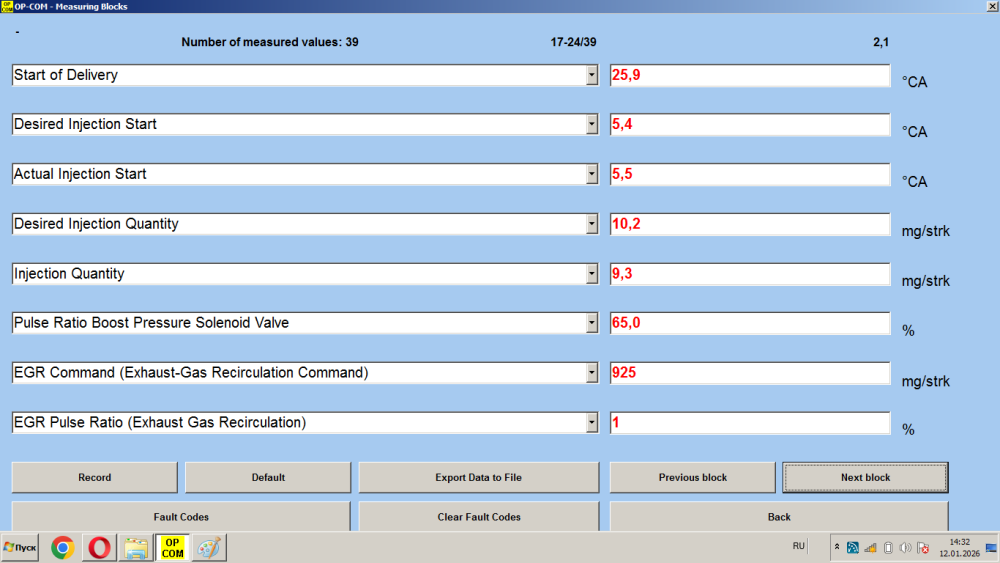Expand the EGR Pulse Ratio dropdown
The height and width of the screenshot is (563, 1000).
click(x=592, y=423)
